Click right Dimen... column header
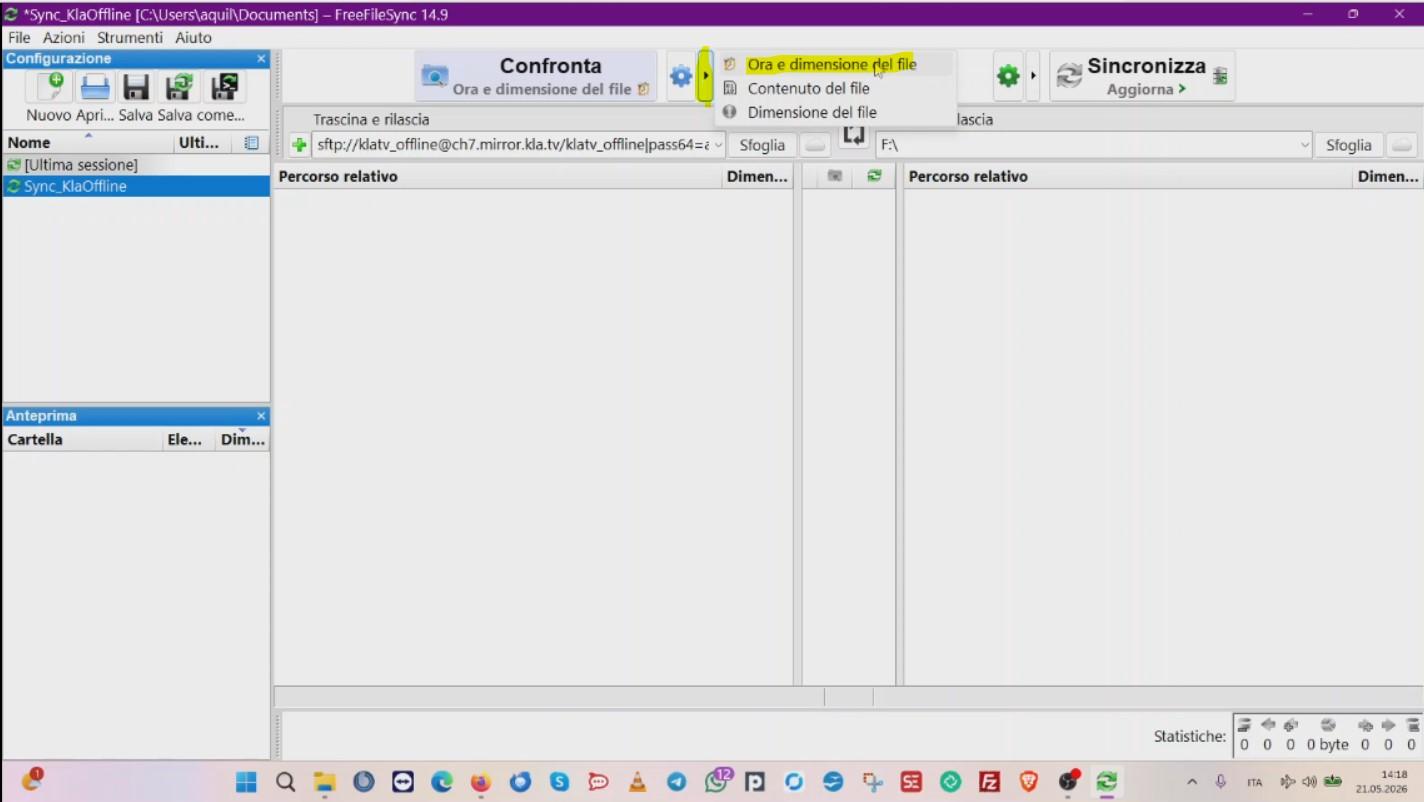This screenshot has height=802, width=1424. point(1387,177)
